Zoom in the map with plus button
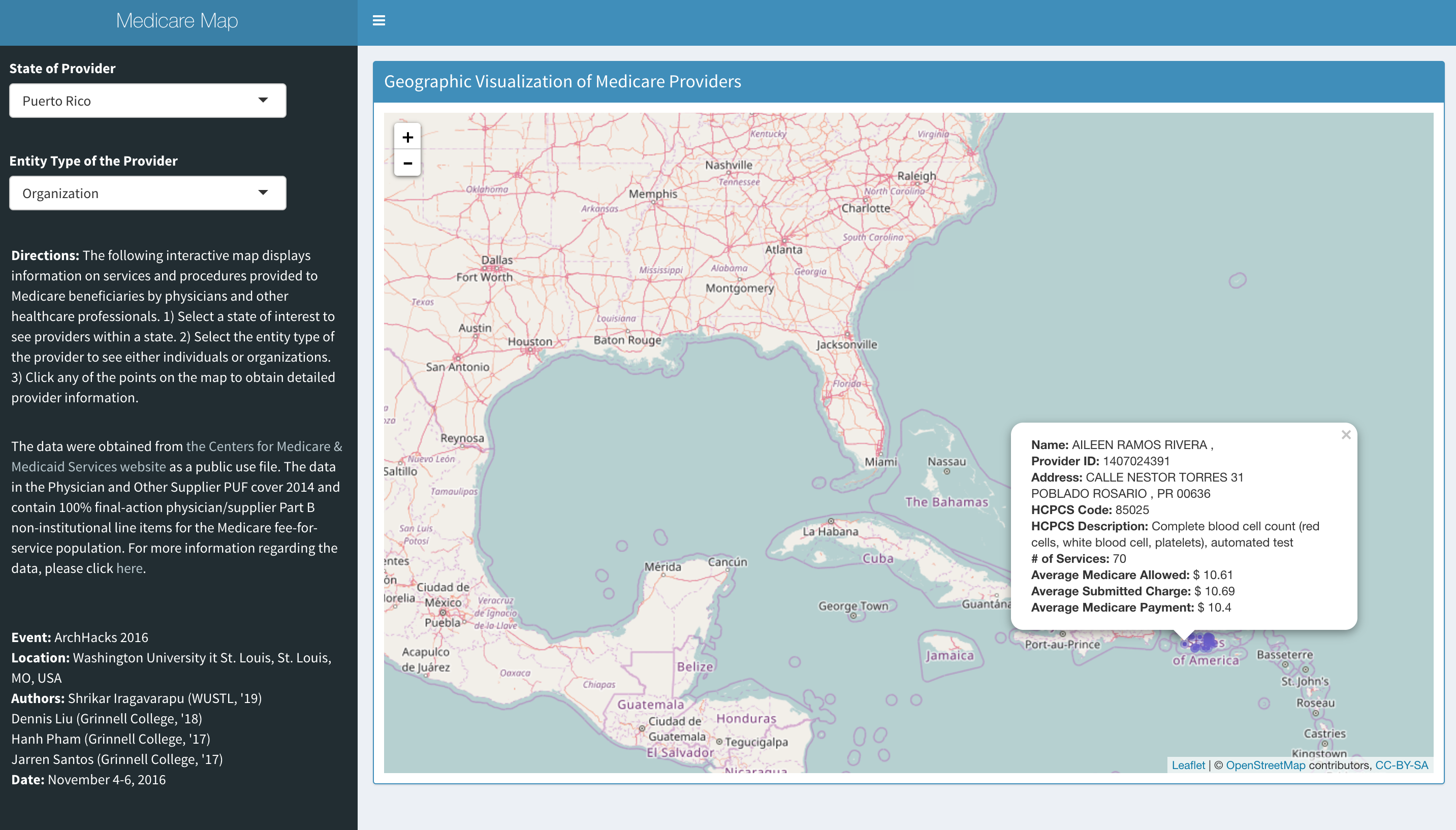 point(407,137)
